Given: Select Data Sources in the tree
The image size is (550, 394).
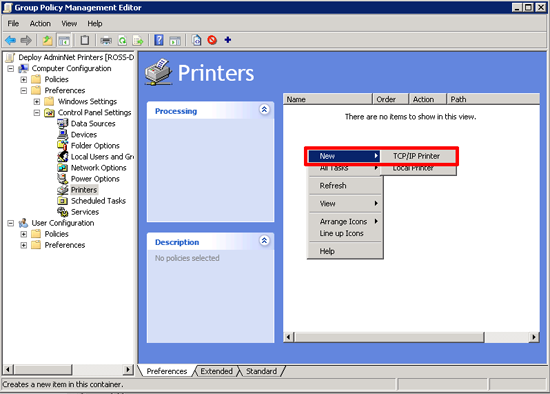Looking at the screenshot, I should (93, 123).
